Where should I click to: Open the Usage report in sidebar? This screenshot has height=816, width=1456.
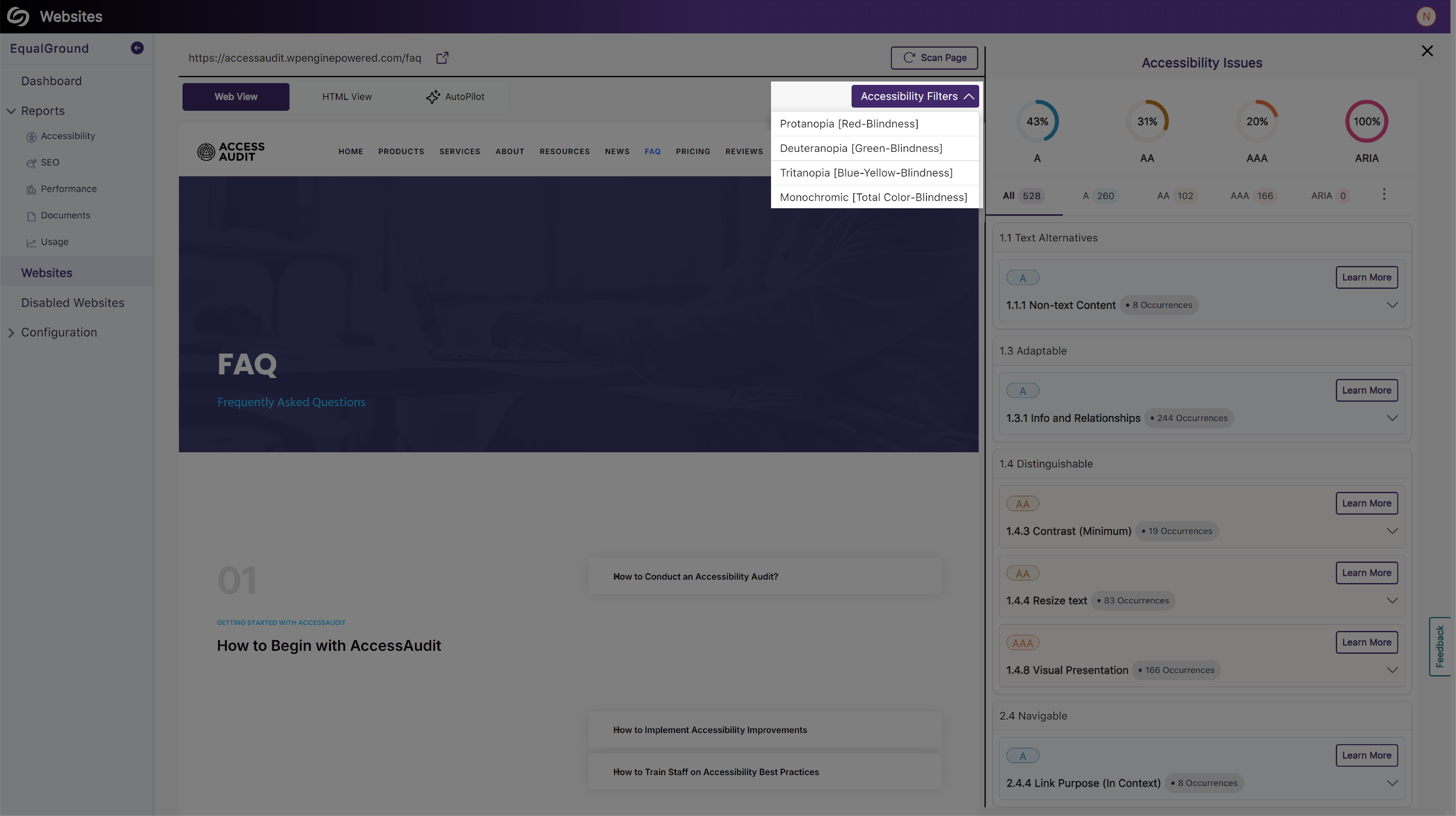(x=54, y=242)
